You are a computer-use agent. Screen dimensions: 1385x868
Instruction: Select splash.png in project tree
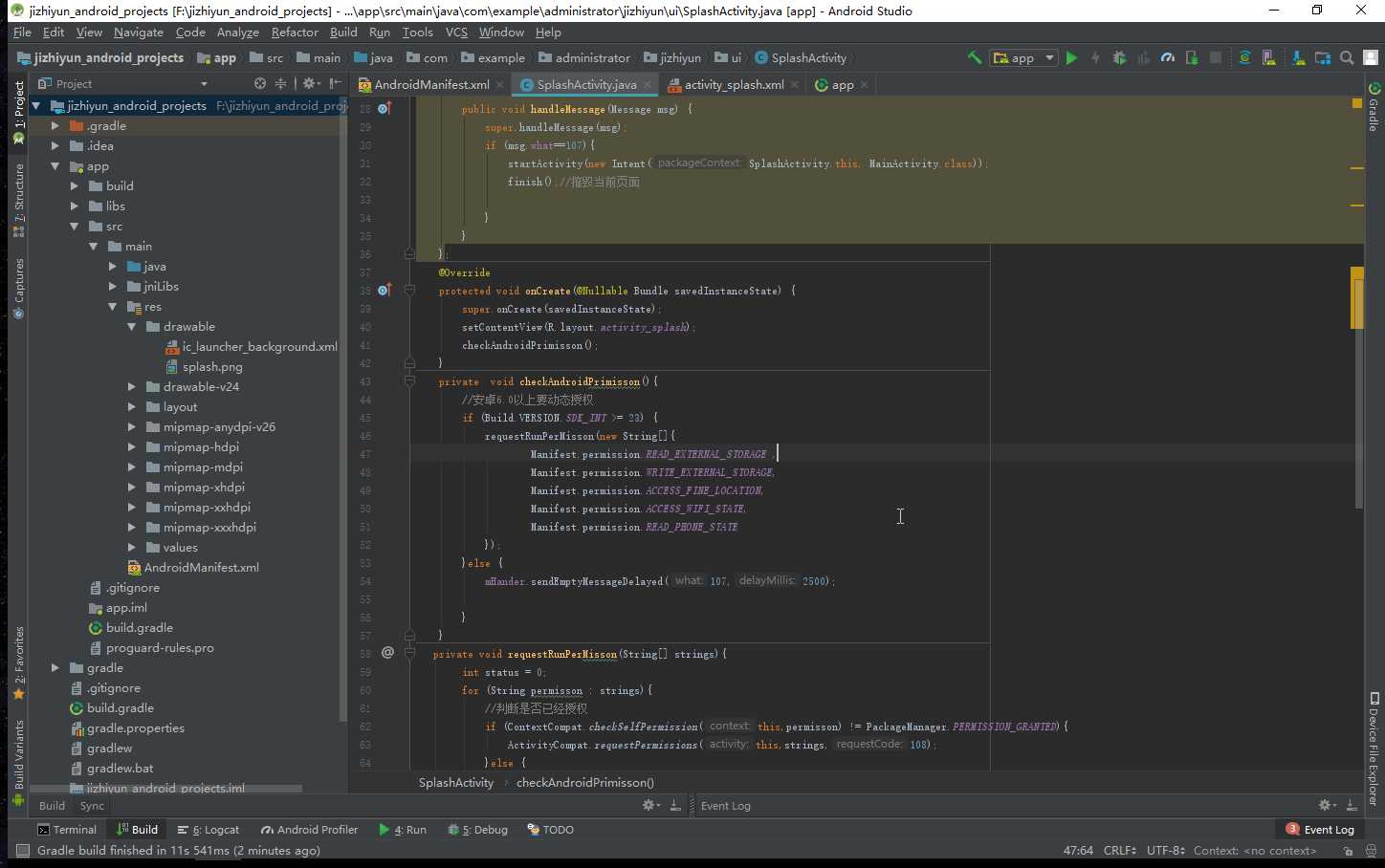click(x=204, y=366)
